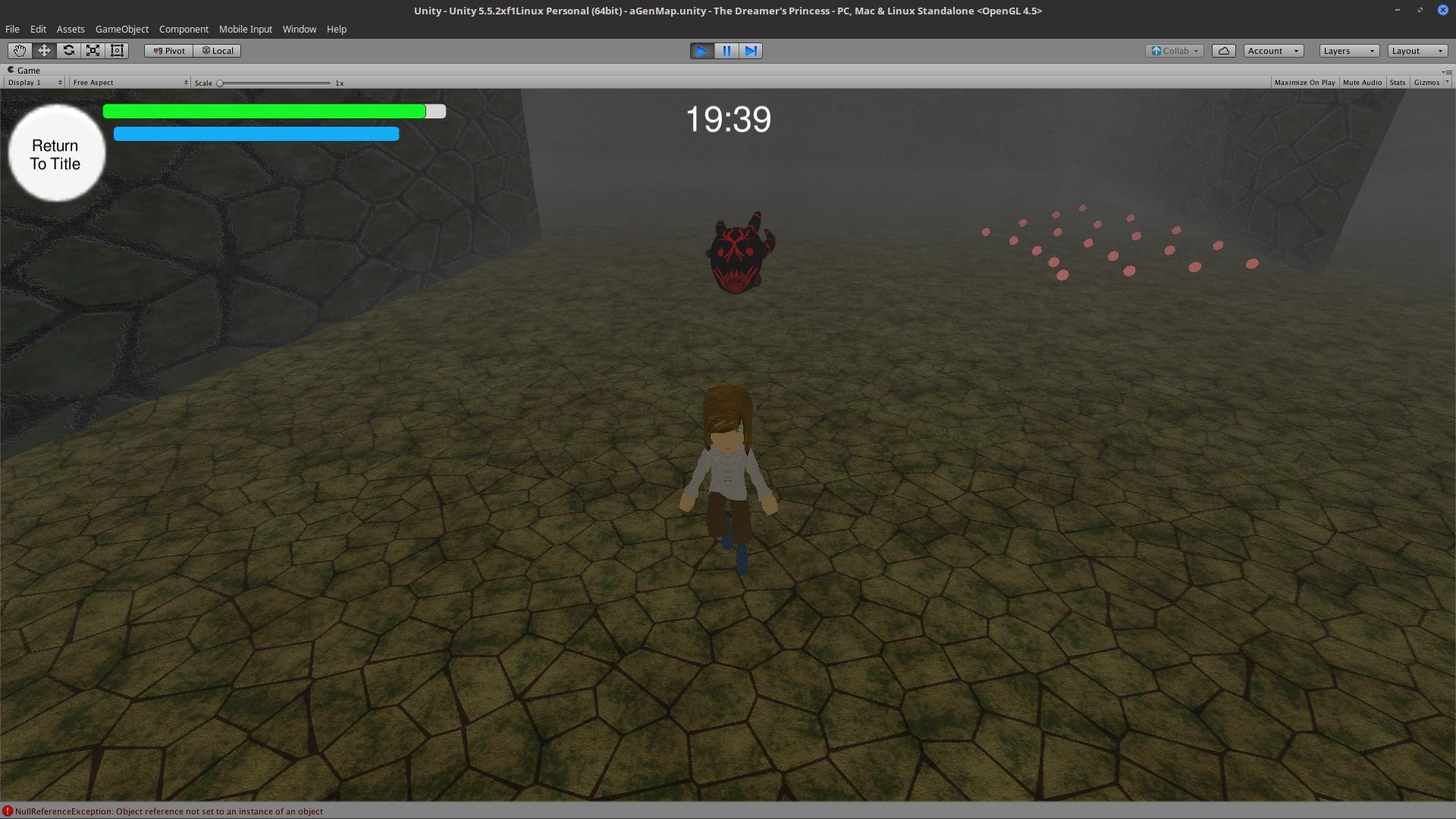Select the Rect Transform tool
The image size is (1456, 819).
pyautogui.click(x=117, y=51)
